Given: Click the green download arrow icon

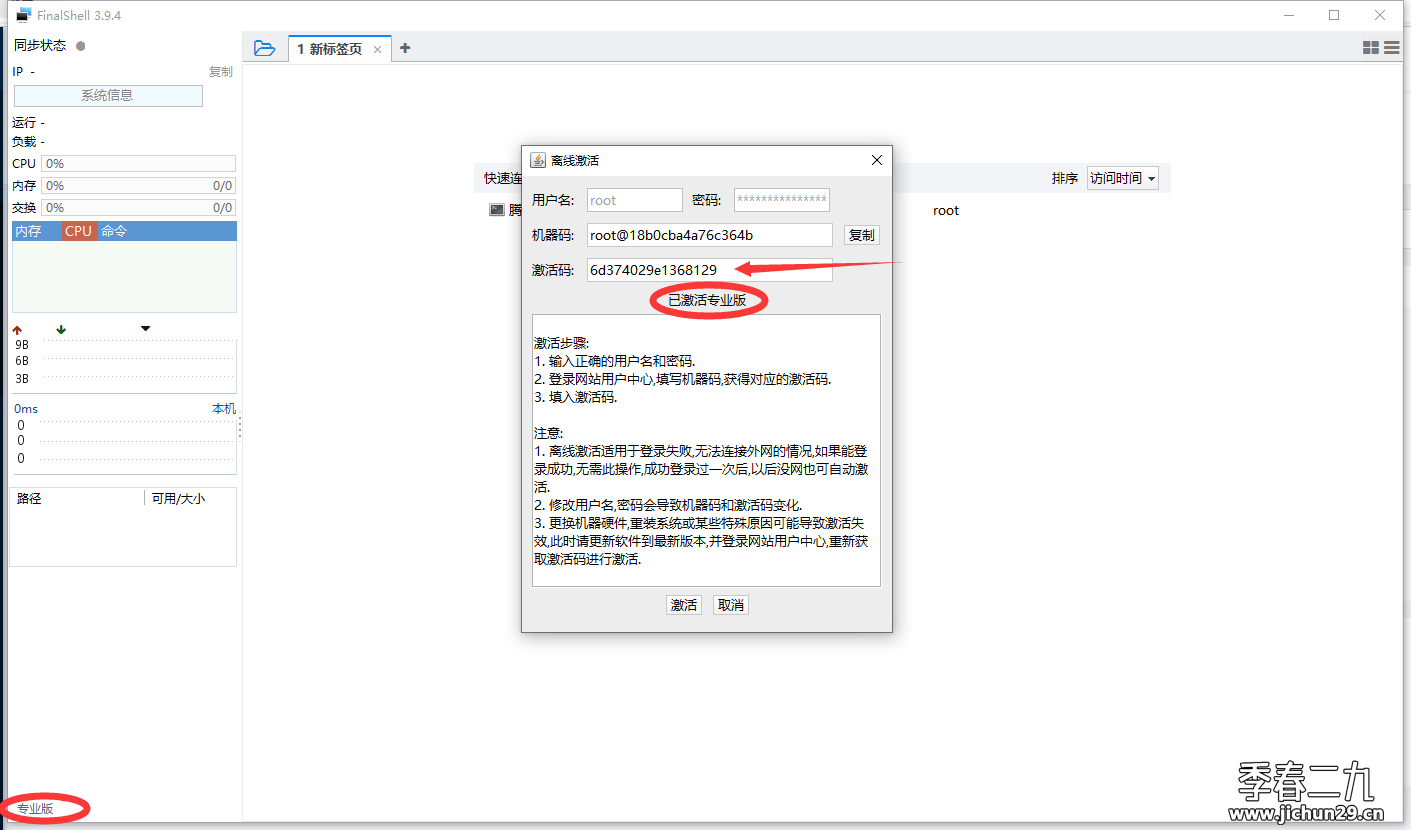Looking at the screenshot, I should click(x=61, y=329).
